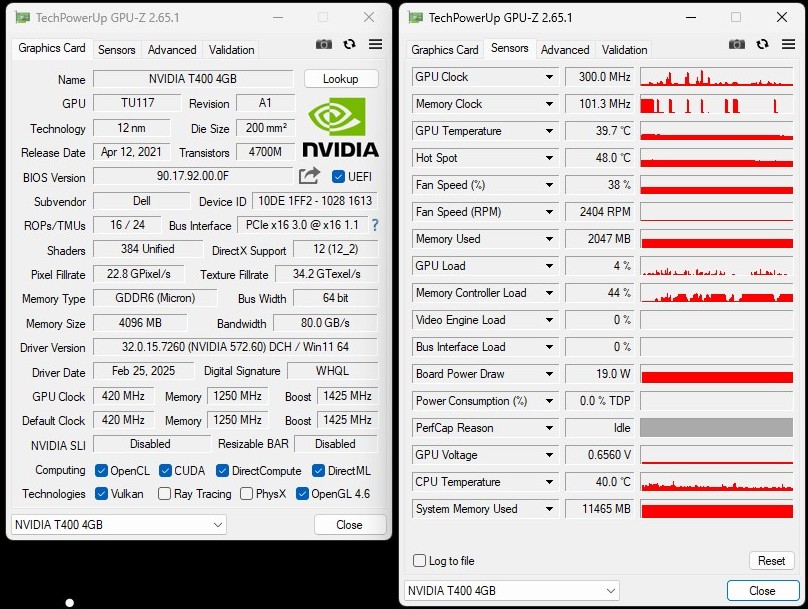Open GPU selector dropdown in left window
Image resolution: width=808 pixels, height=609 pixels.
pos(119,525)
